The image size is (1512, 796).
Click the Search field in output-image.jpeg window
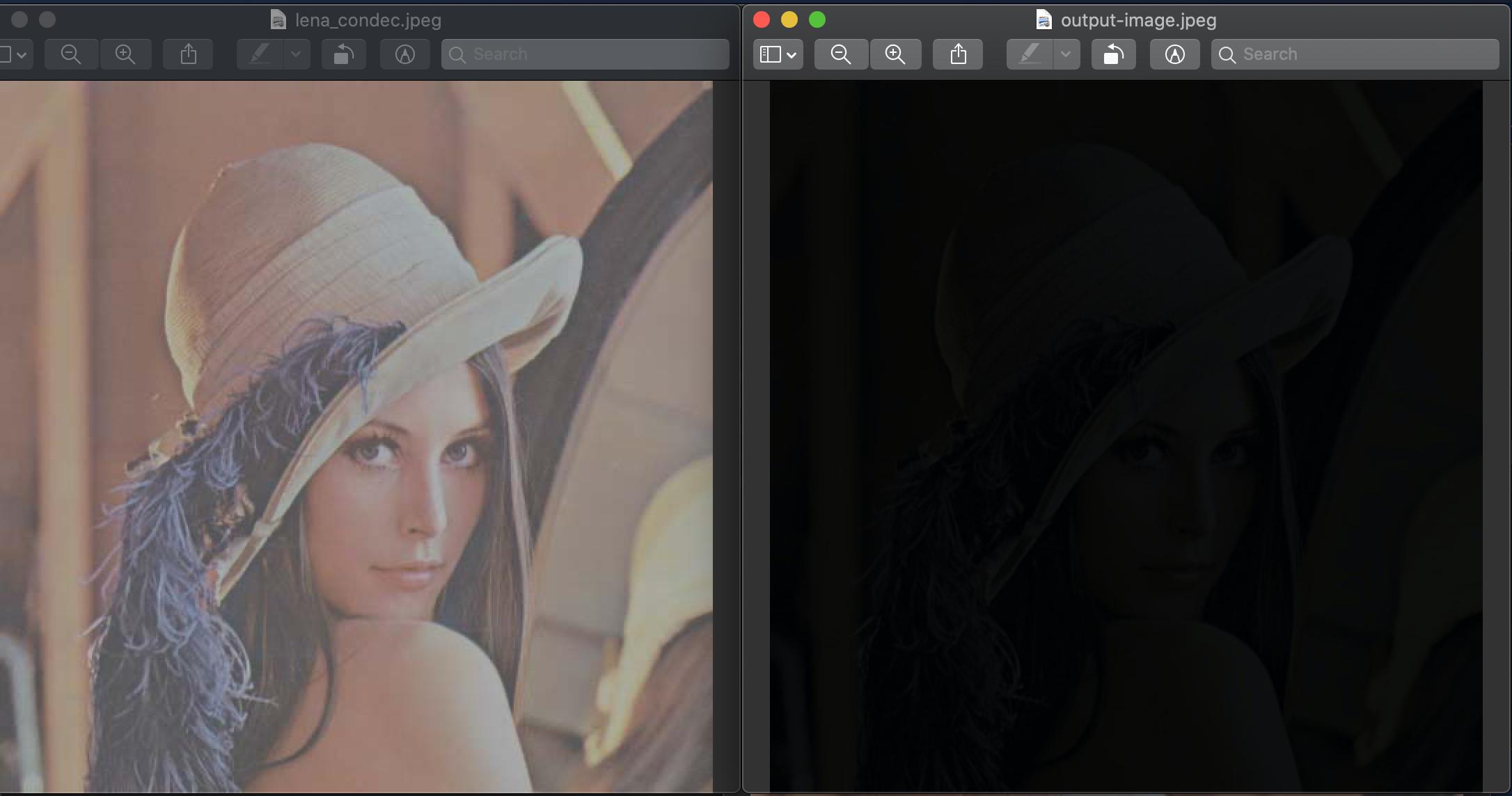coord(1355,54)
